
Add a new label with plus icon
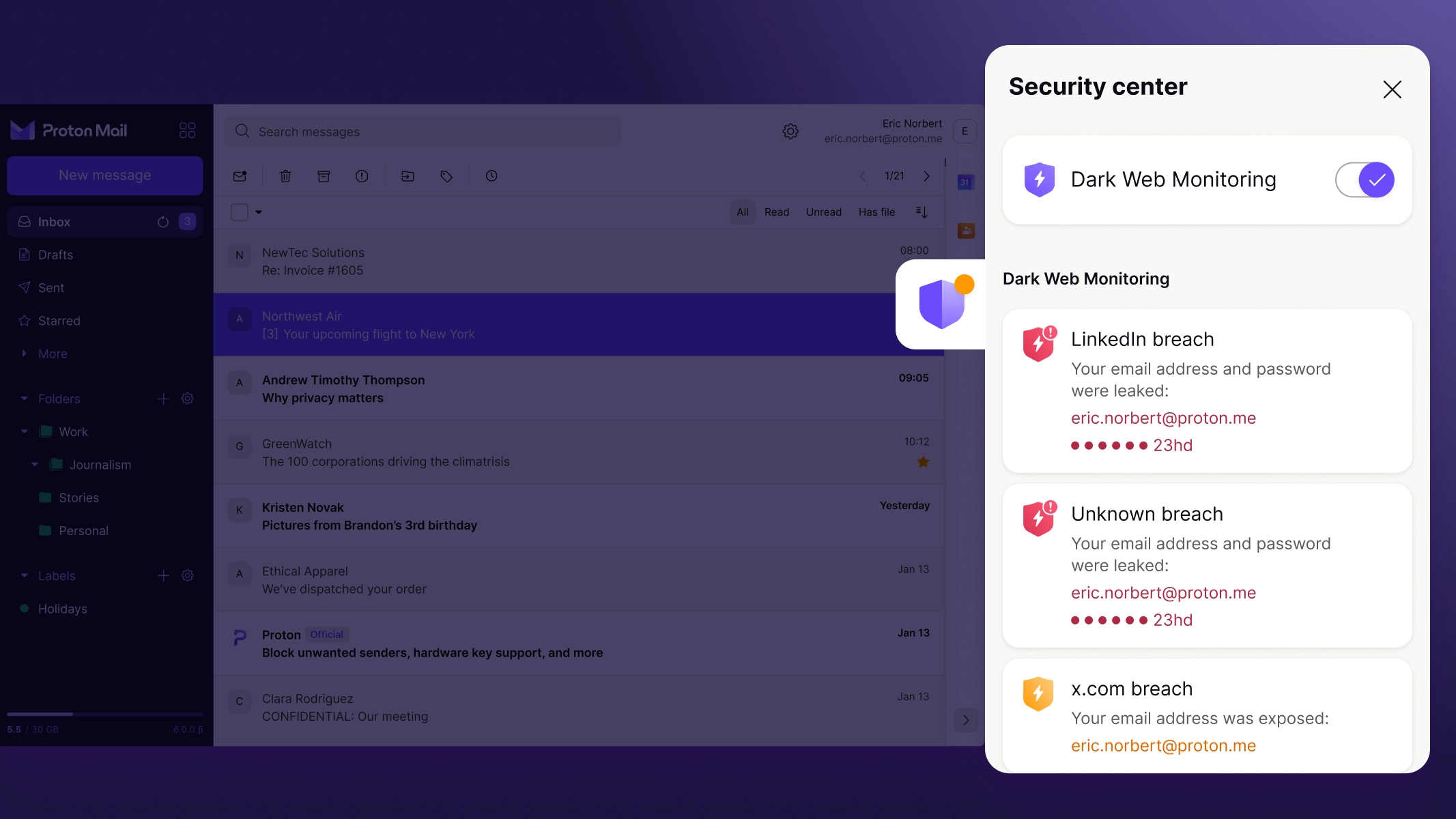pos(163,576)
